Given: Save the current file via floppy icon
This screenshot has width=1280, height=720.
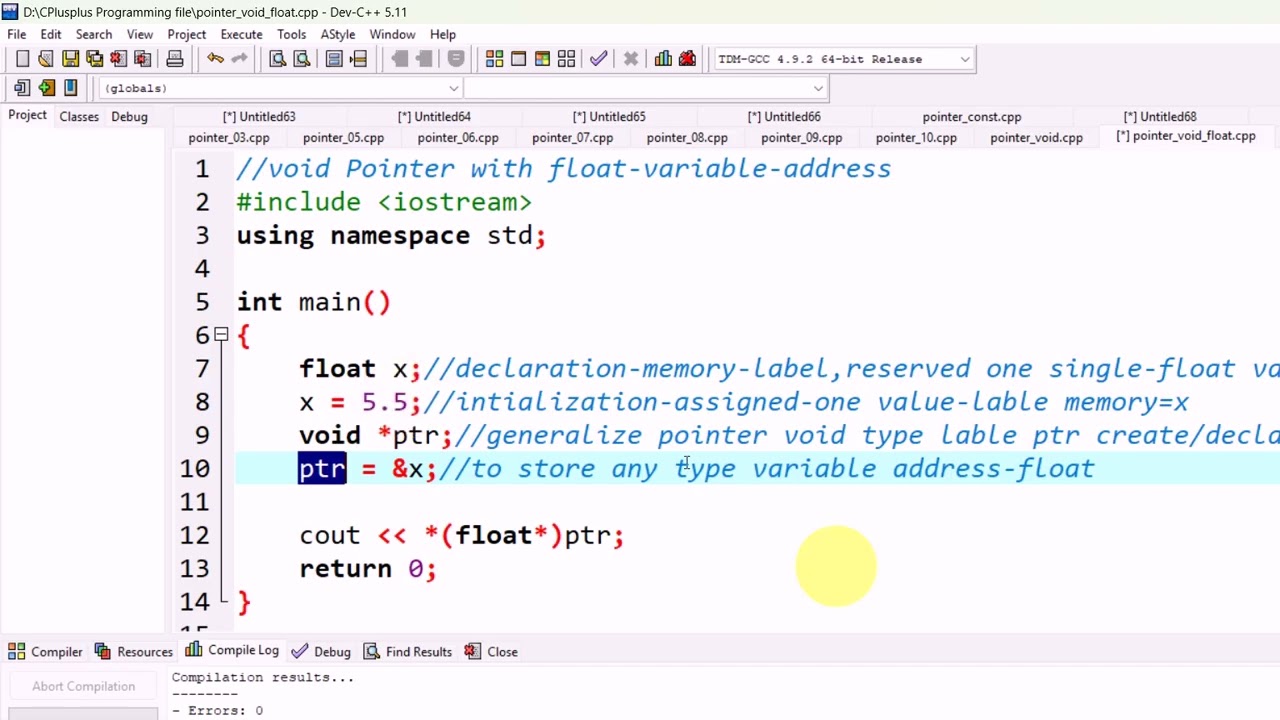Looking at the screenshot, I should 70,59.
